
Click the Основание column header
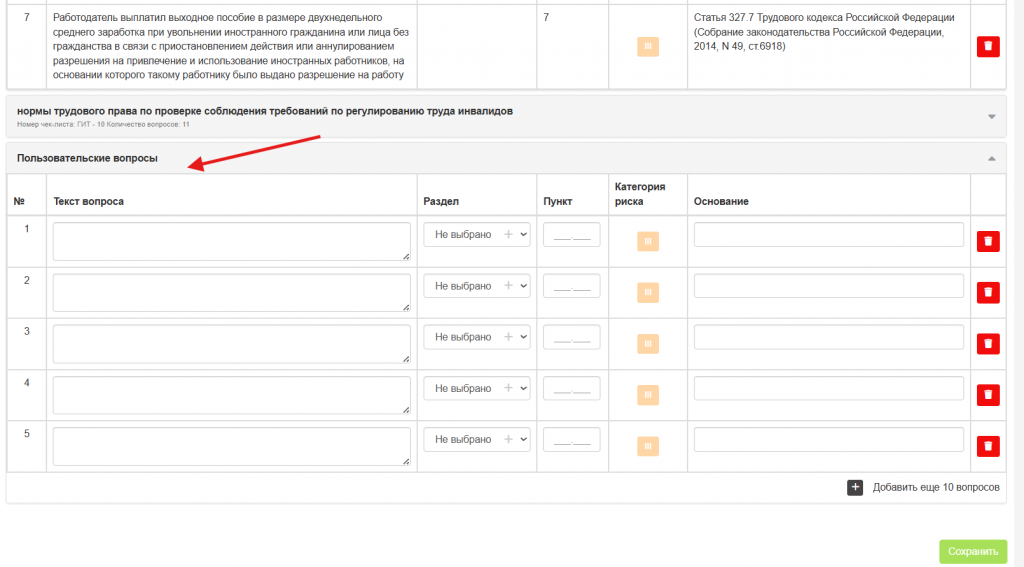click(x=721, y=201)
